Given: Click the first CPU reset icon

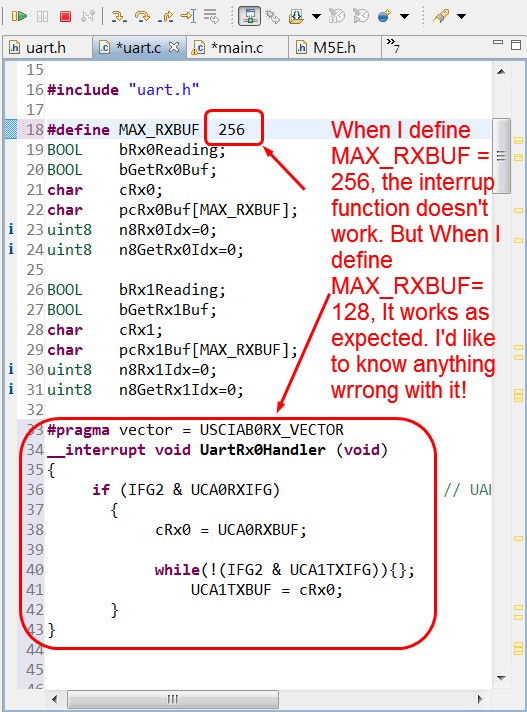Looking at the screenshot, I should coord(337,17).
